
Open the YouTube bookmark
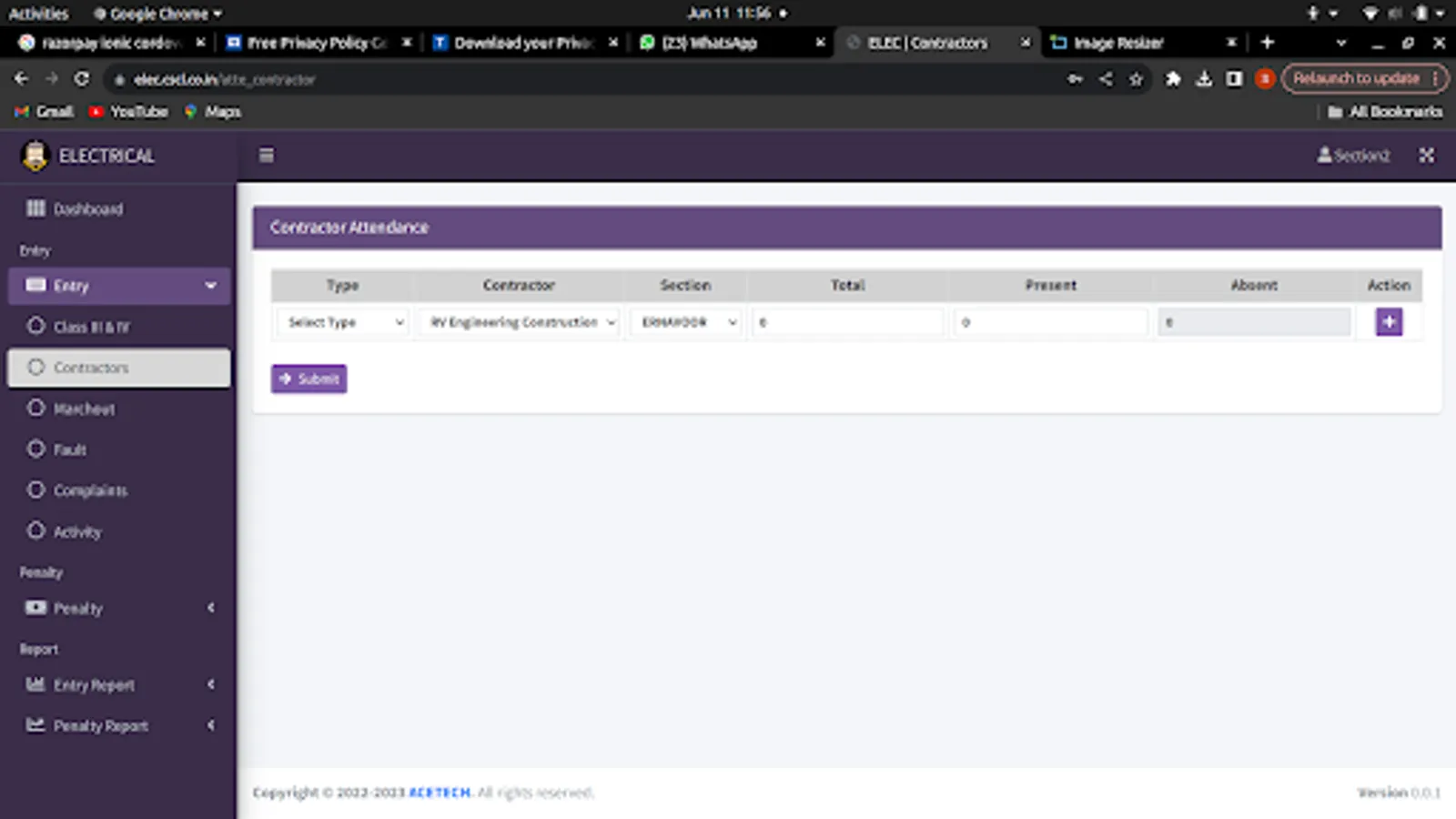[x=128, y=111]
